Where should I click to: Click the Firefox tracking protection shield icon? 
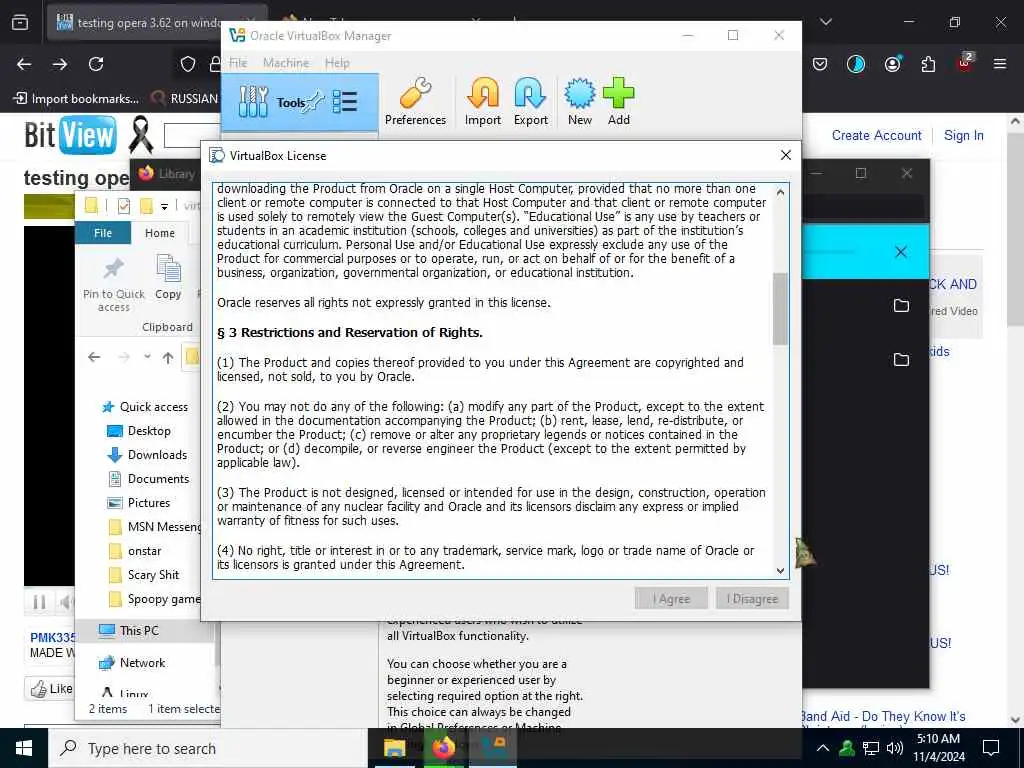pos(188,64)
